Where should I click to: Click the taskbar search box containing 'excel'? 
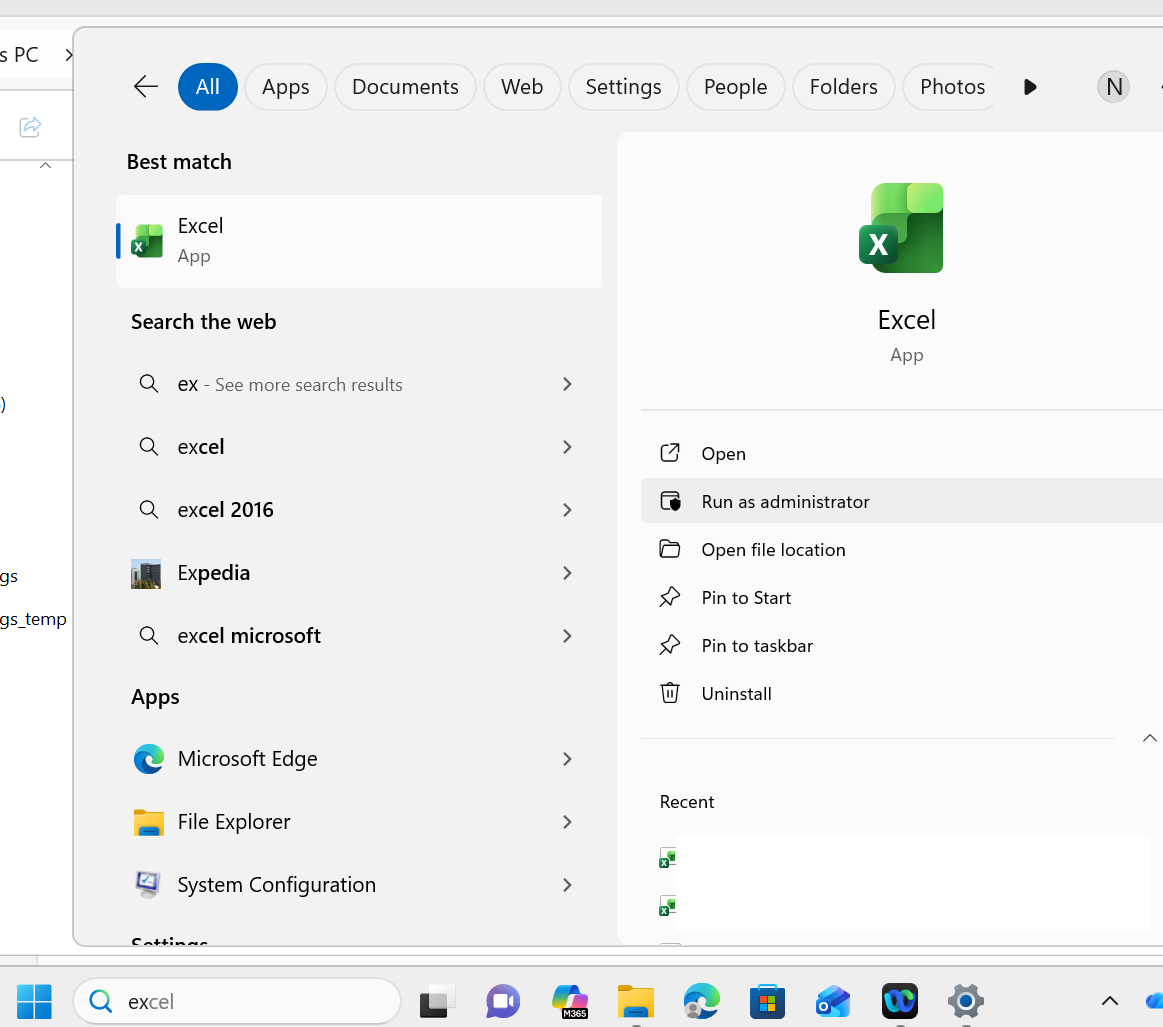(237, 1002)
